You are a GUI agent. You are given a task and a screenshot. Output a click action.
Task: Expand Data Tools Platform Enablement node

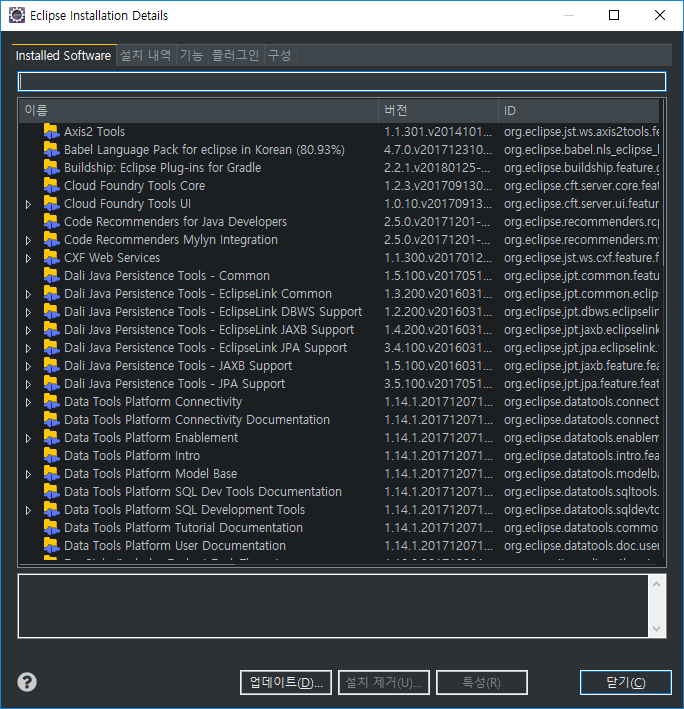28,439
